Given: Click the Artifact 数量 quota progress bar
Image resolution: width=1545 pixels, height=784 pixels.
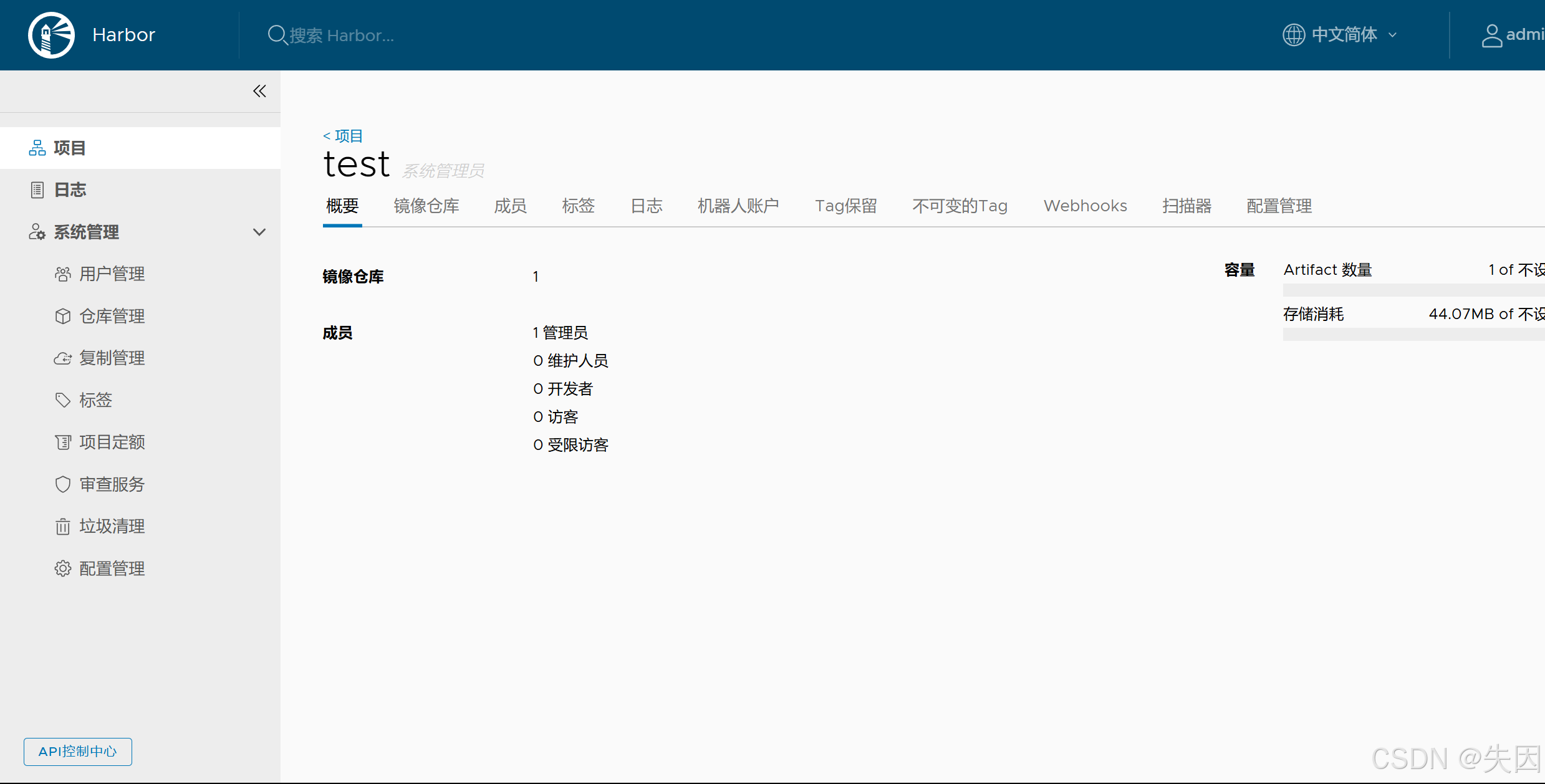Looking at the screenshot, I should 1413,290.
